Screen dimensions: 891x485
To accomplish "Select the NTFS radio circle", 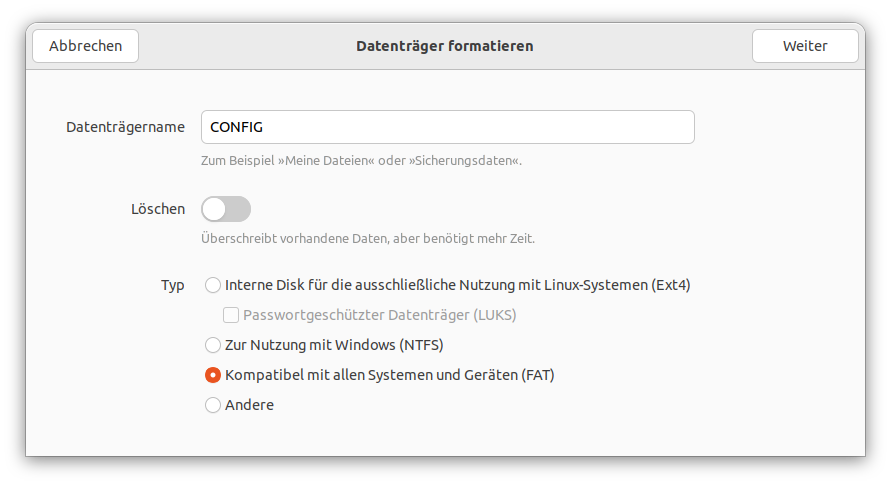I will click(213, 345).
